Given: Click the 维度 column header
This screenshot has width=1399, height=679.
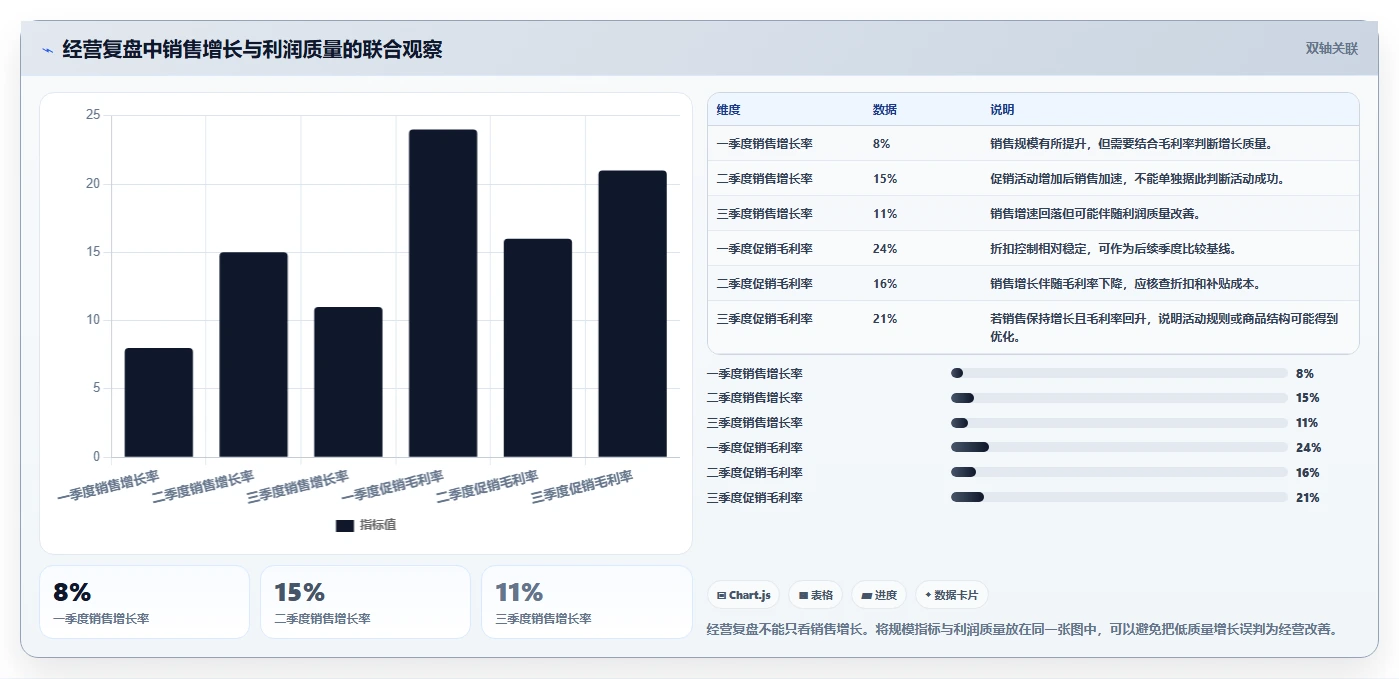Looking at the screenshot, I should pyautogui.click(x=729, y=110).
